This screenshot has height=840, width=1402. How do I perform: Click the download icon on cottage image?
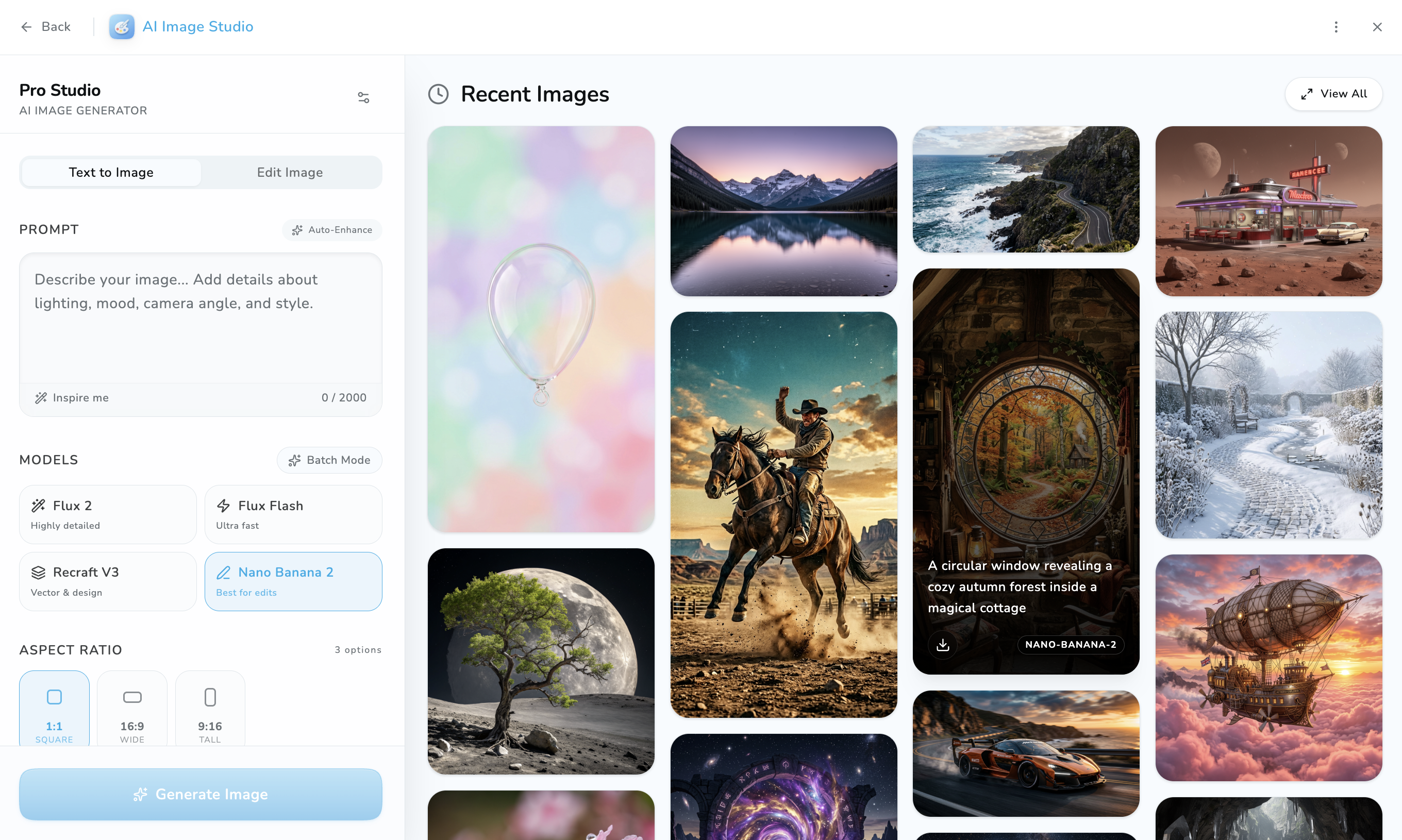(x=942, y=645)
